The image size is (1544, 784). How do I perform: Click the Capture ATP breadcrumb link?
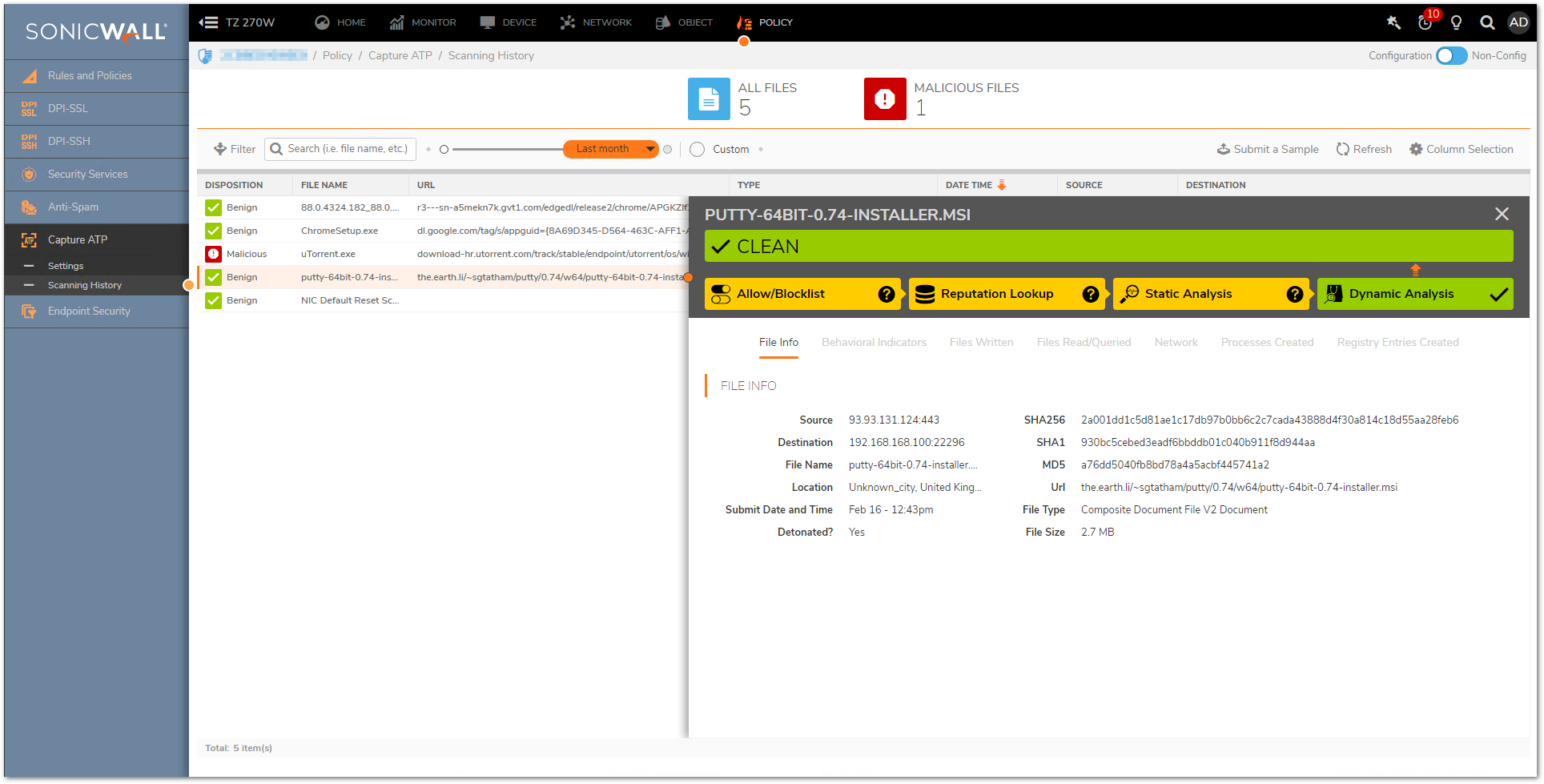click(400, 55)
